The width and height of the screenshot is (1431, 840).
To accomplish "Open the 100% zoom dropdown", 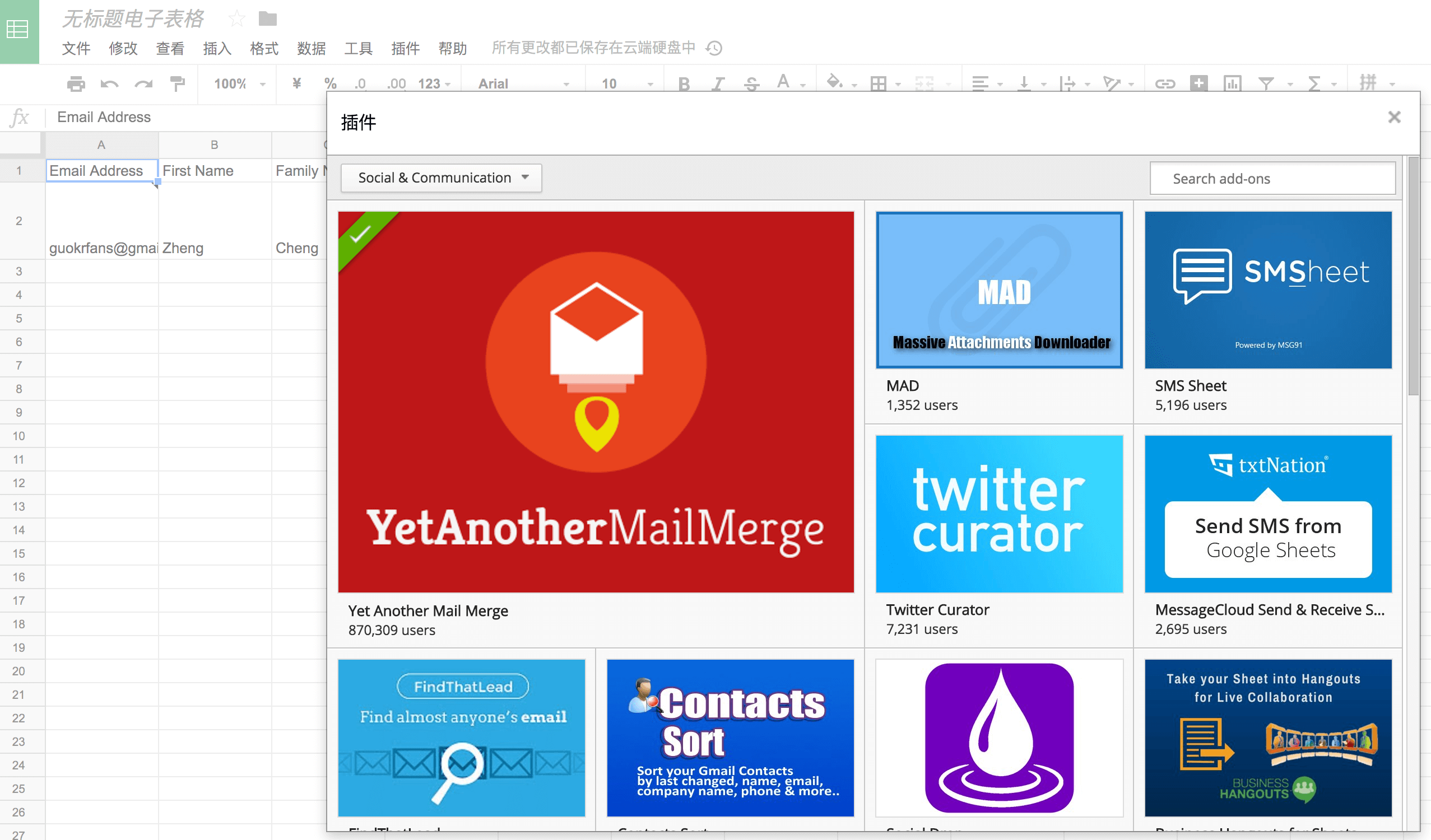I will click(240, 84).
